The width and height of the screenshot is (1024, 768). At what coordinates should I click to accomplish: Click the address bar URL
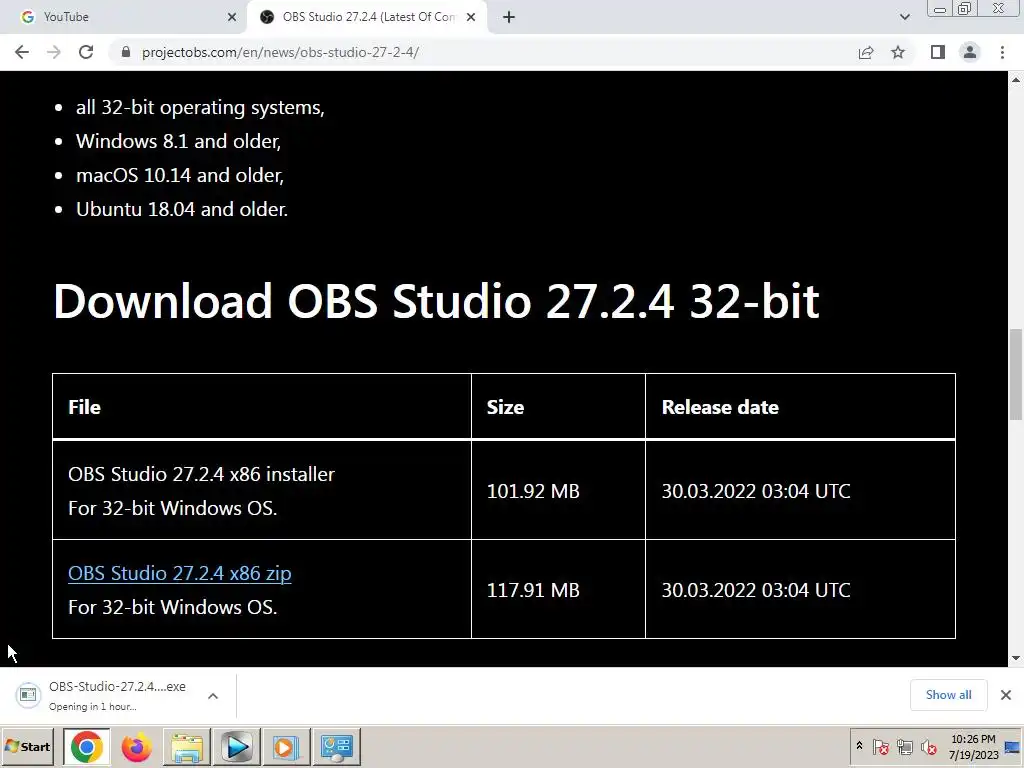[x=280, y=52]
